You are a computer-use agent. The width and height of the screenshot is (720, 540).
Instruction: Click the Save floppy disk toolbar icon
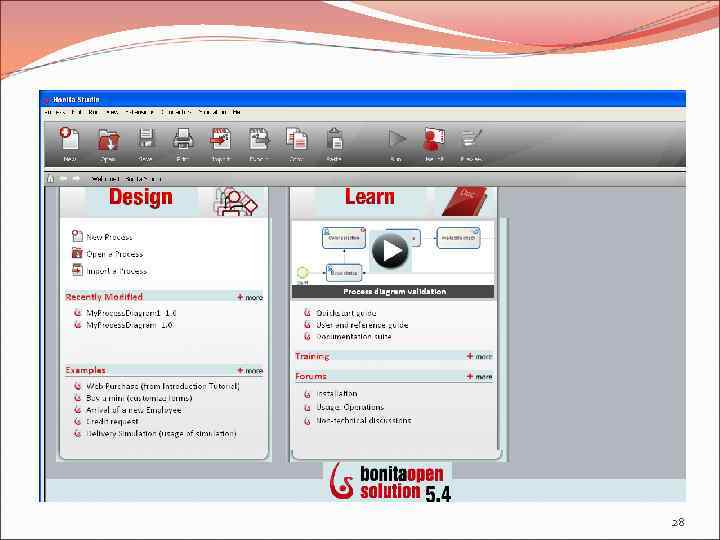pyautogui.click(x=146, y=140)
